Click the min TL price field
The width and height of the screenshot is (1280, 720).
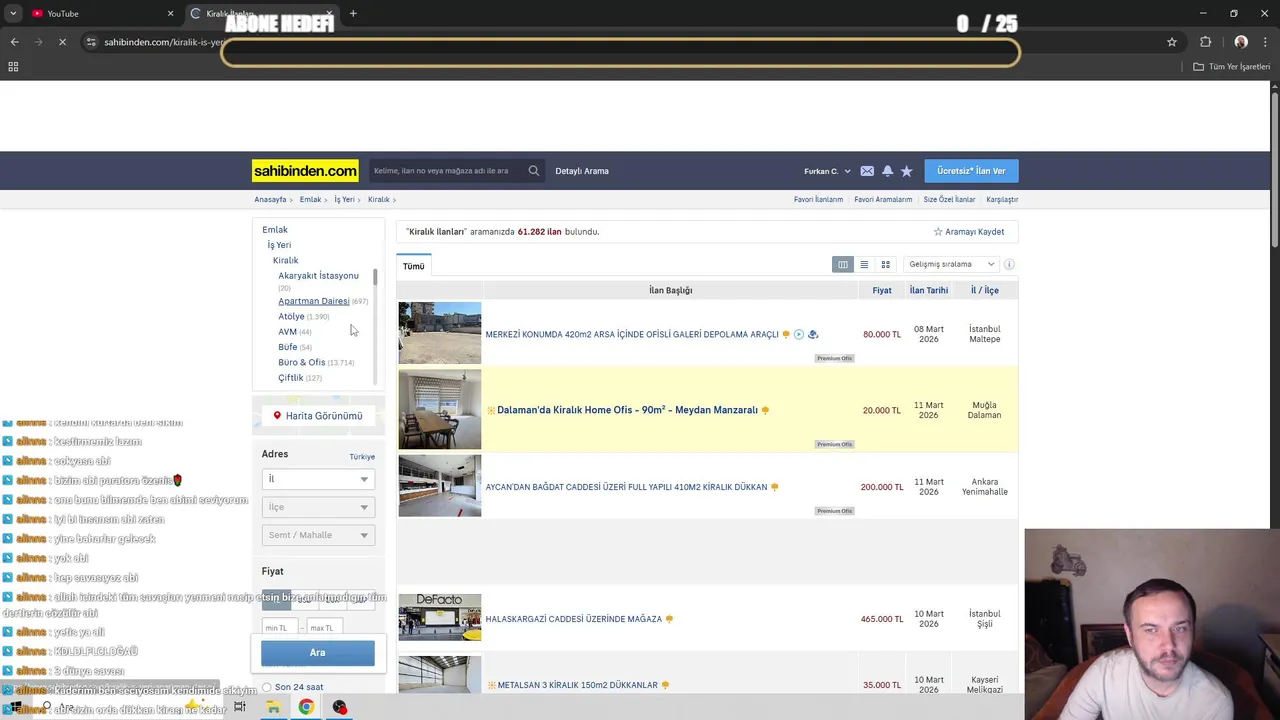pos(279,628)
